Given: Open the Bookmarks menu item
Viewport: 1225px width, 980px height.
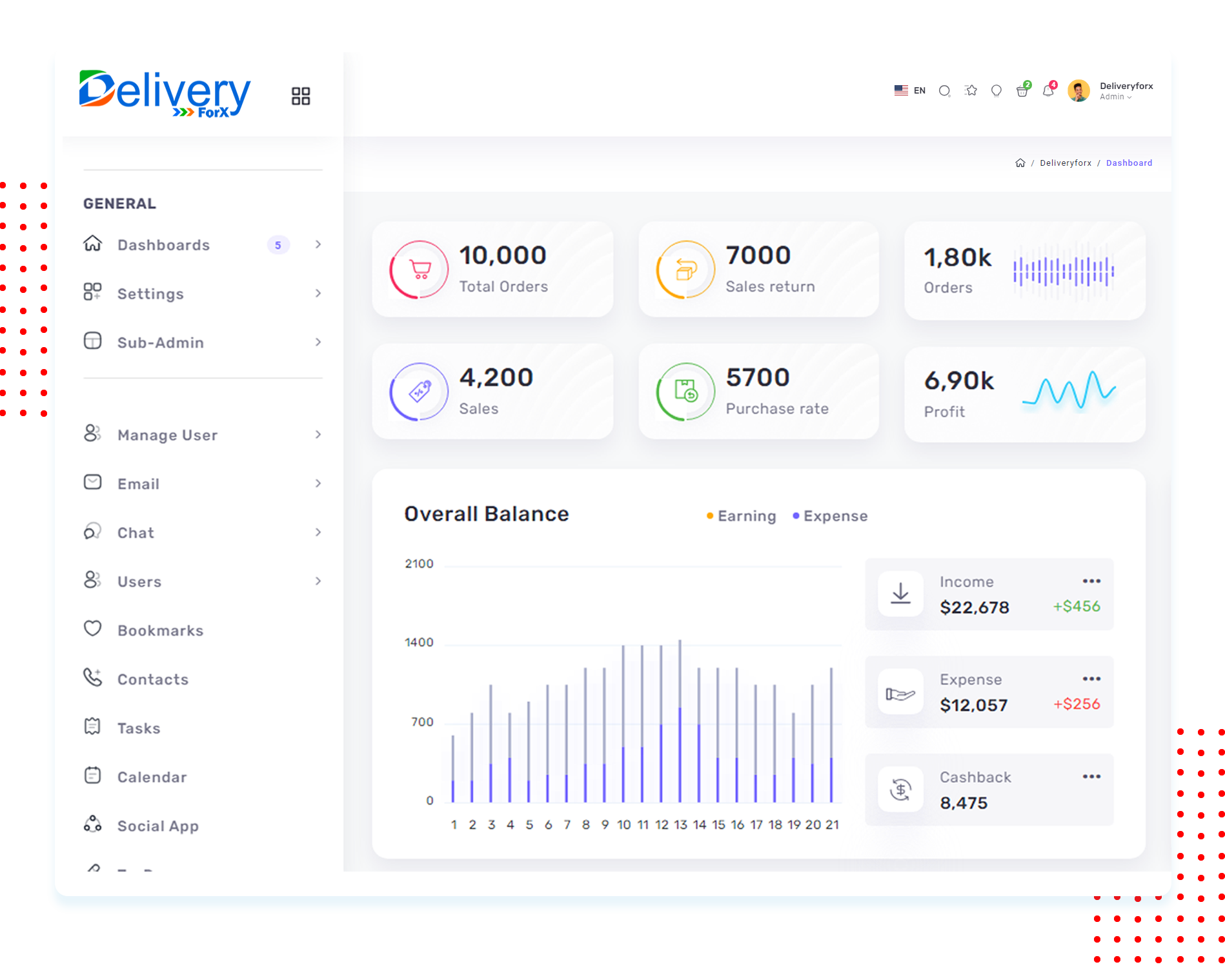Looking at the screenshot, I should [160, 630].
